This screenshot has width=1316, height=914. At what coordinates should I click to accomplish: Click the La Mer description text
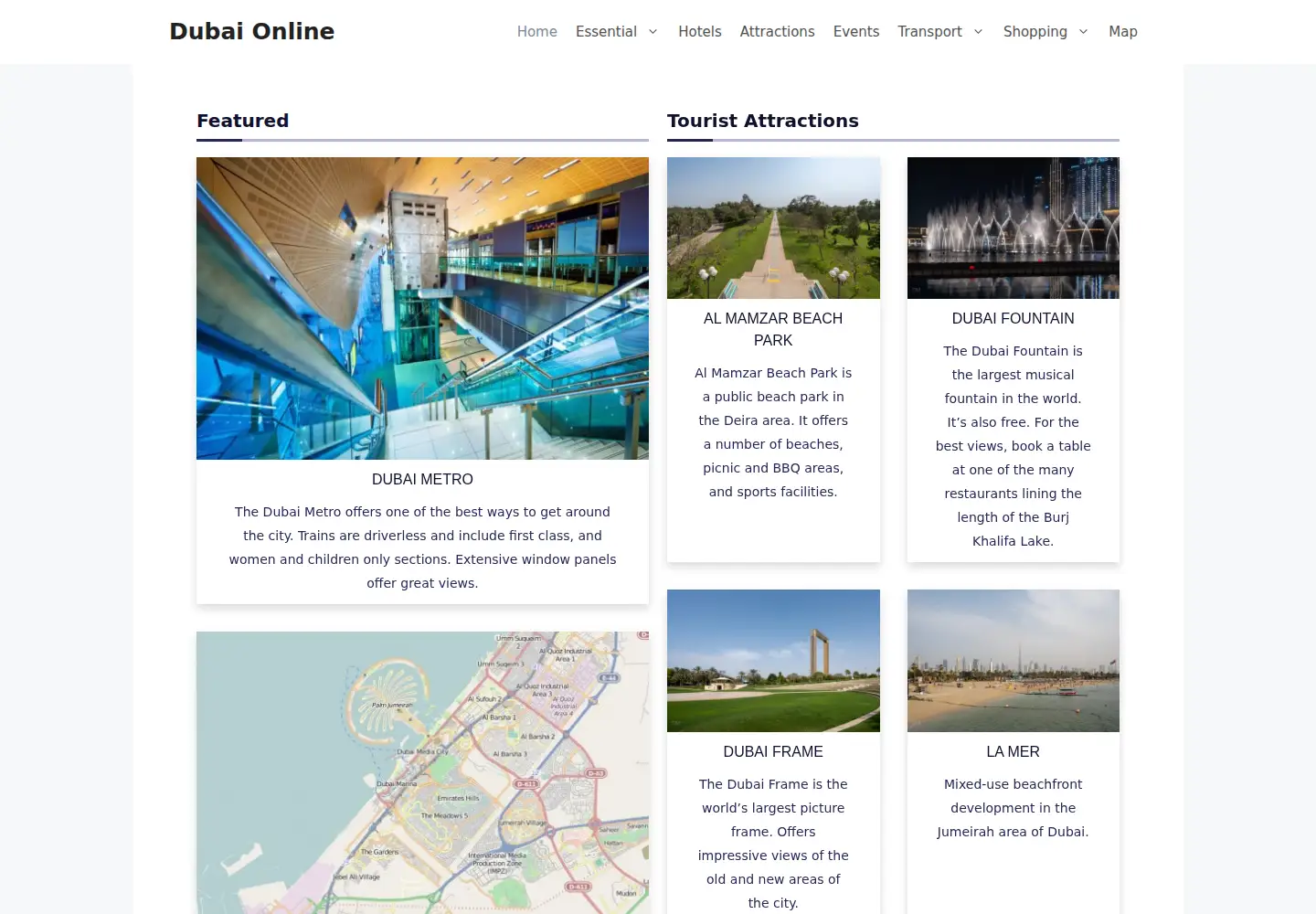point(1014,808)
